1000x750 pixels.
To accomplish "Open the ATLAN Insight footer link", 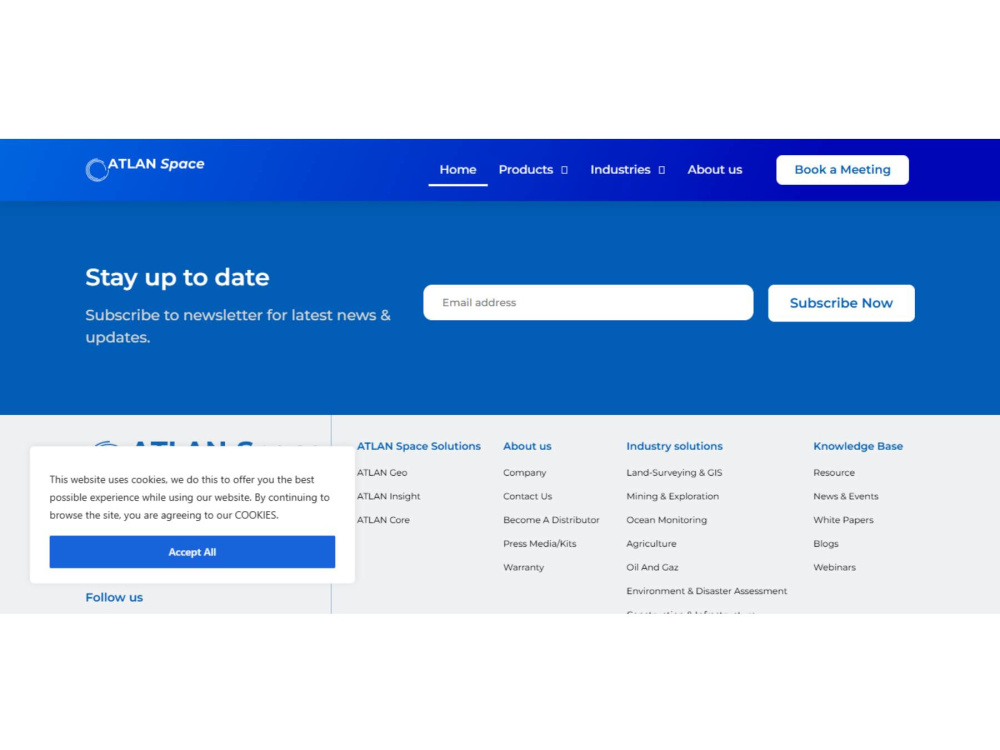I will [388, 496].
